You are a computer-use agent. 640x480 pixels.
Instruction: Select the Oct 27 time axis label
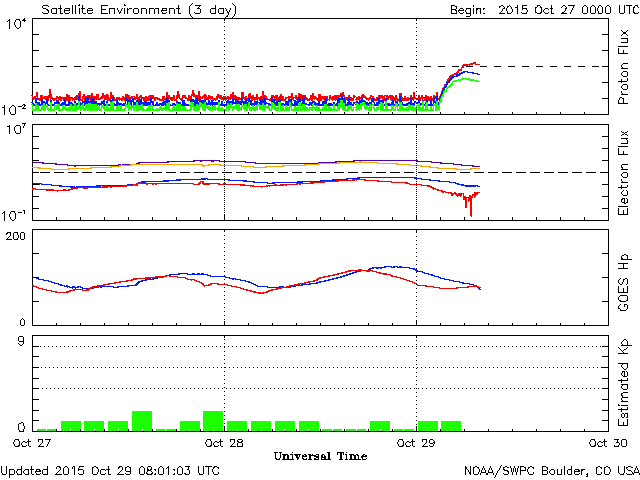(33, 442)
